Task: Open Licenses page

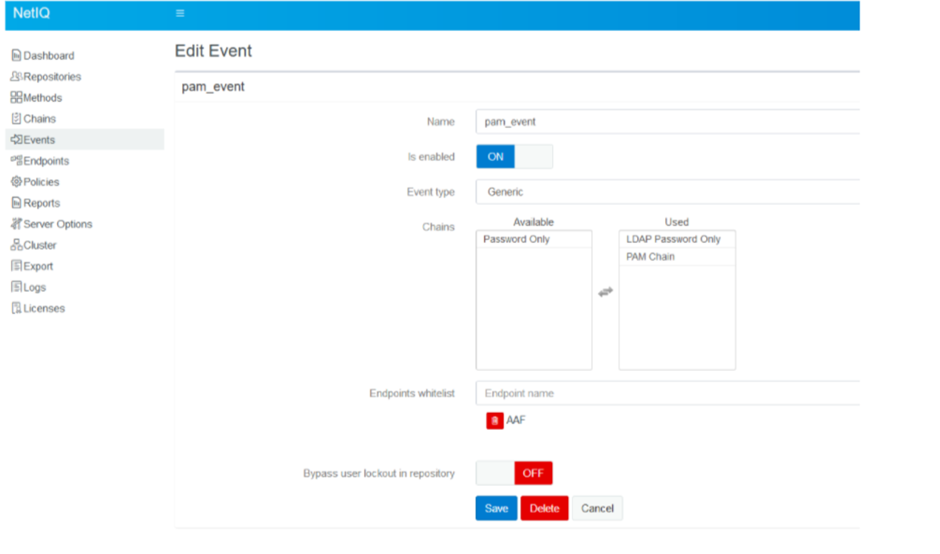Action: pyautogui.click(x=44, y=308)
